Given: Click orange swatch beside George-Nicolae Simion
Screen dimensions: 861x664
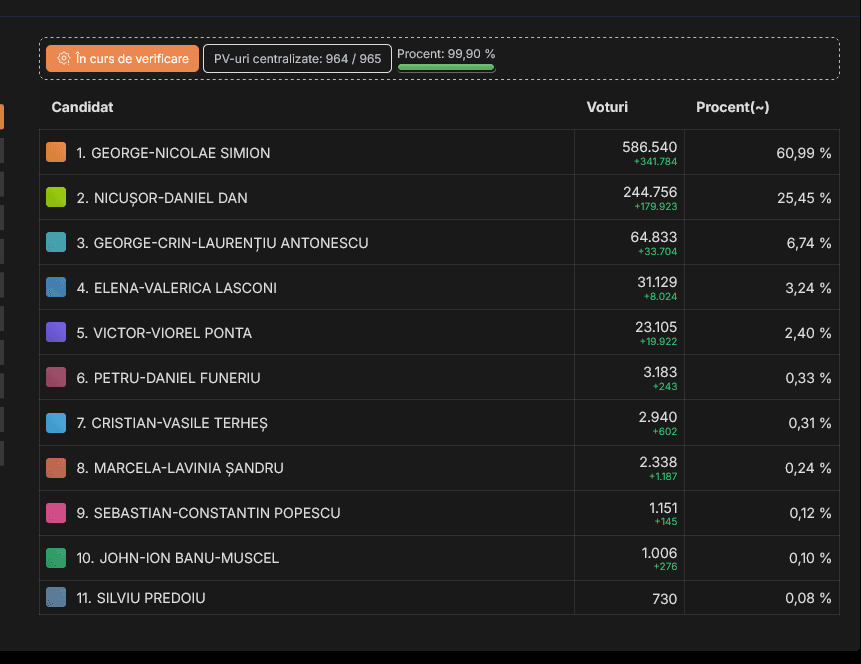Looking at the screenshot, I should tap(56, 152).
